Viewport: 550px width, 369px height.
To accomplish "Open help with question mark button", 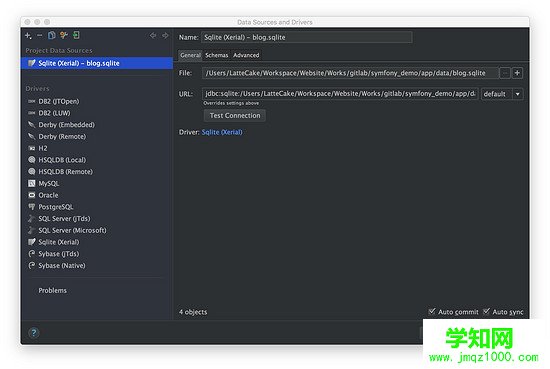I will [34, 333].
